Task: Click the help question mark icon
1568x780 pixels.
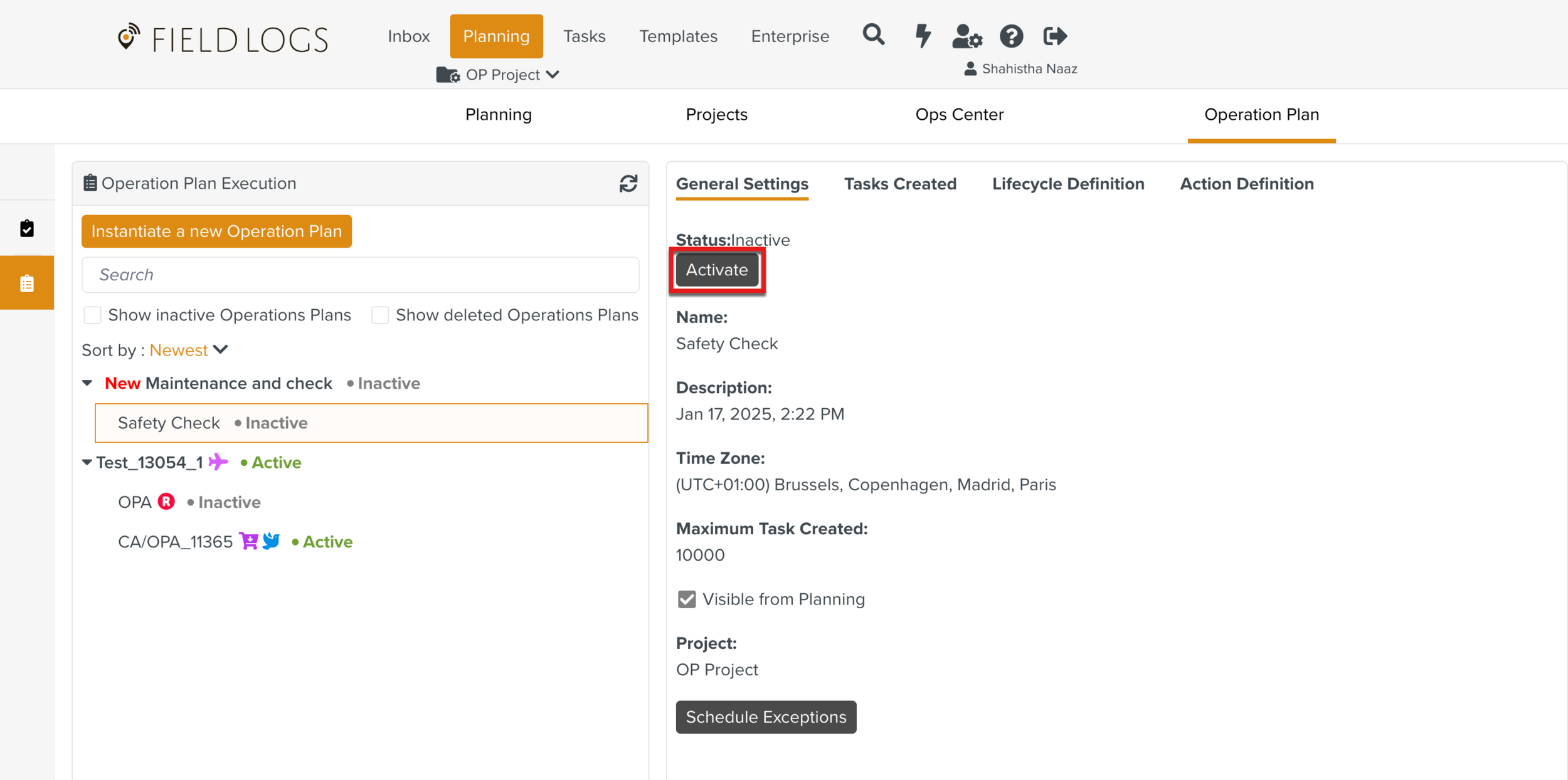Action: (1011, 36)
